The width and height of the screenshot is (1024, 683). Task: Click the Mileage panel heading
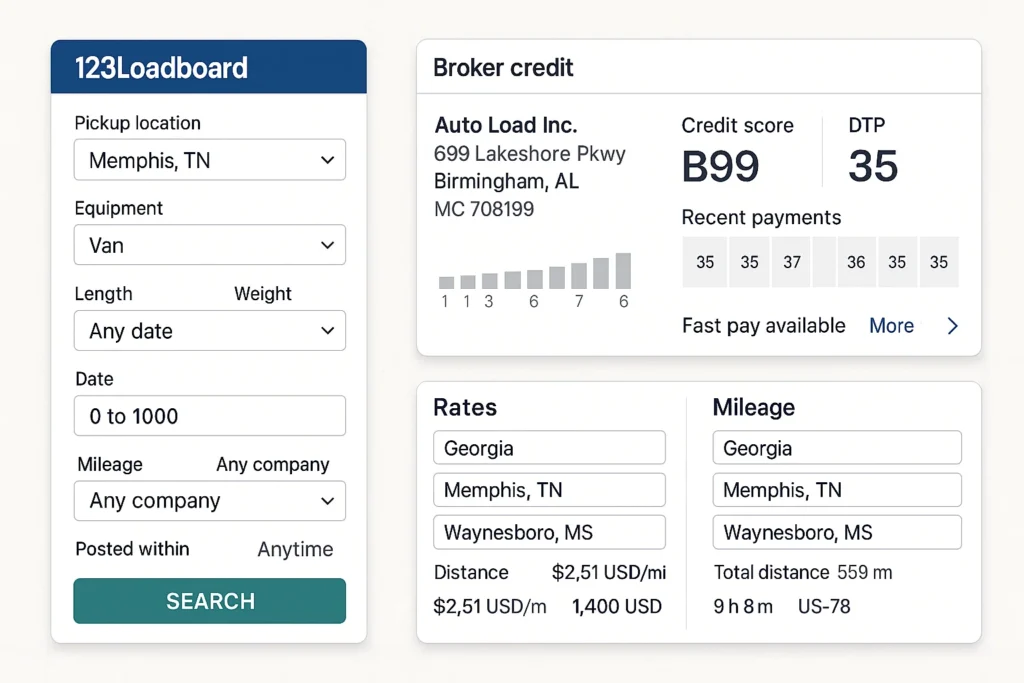tap(753, 407)
